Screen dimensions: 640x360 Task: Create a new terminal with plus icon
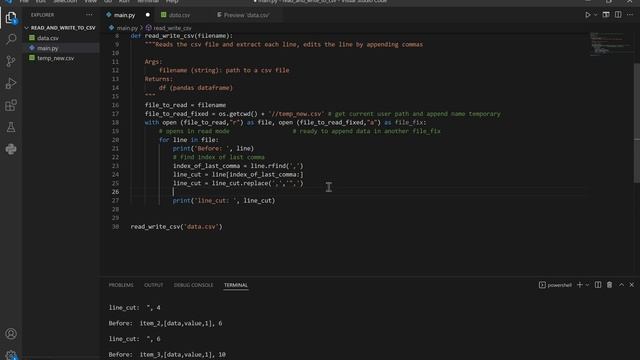pyautogui.click(x=580, y=285)
